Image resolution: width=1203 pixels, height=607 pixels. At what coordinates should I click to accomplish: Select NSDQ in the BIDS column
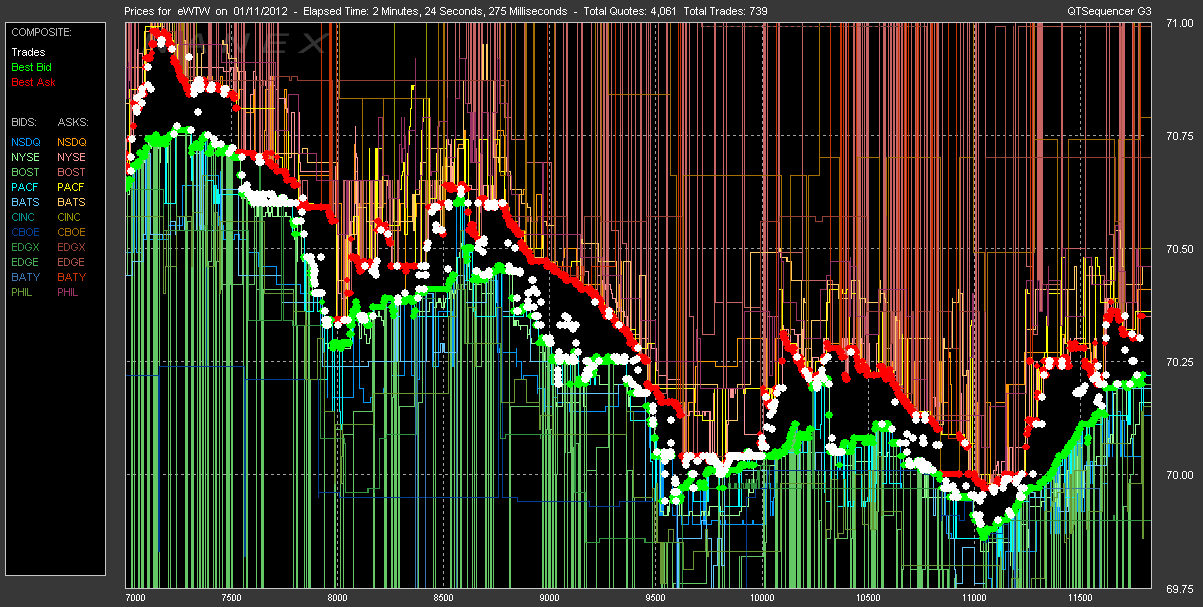[26, 142]
